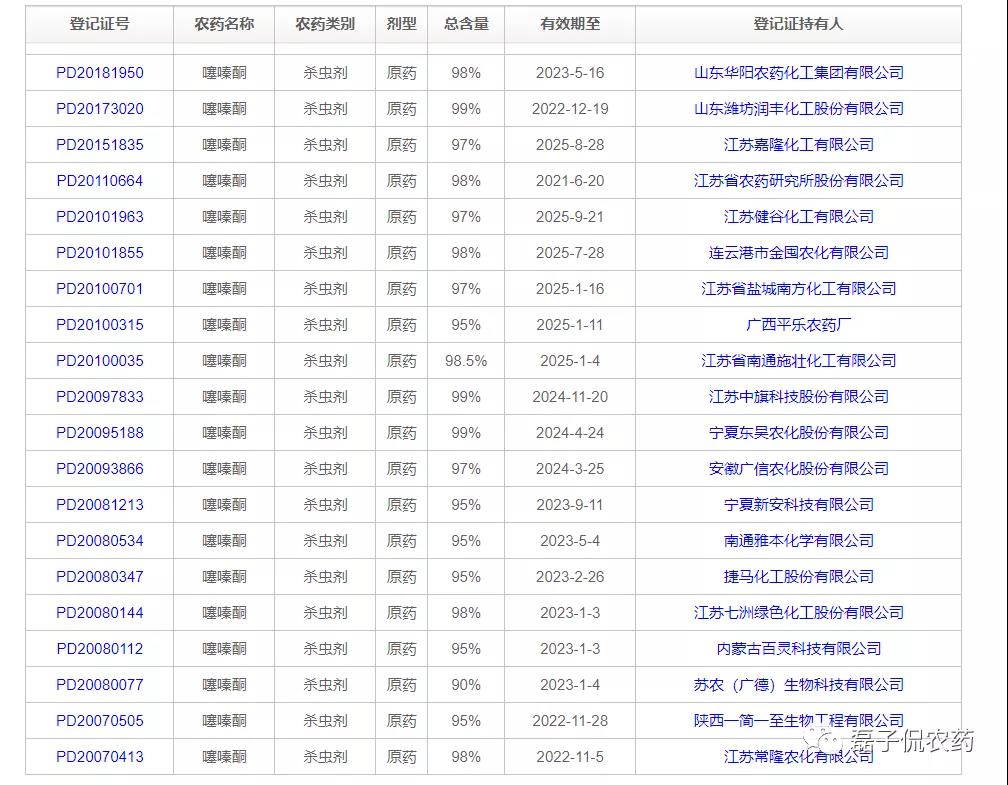Select expiry date 2023-9-11
Image resolution: width=1008 pixels, height=785 pixels.
point(570,505)
